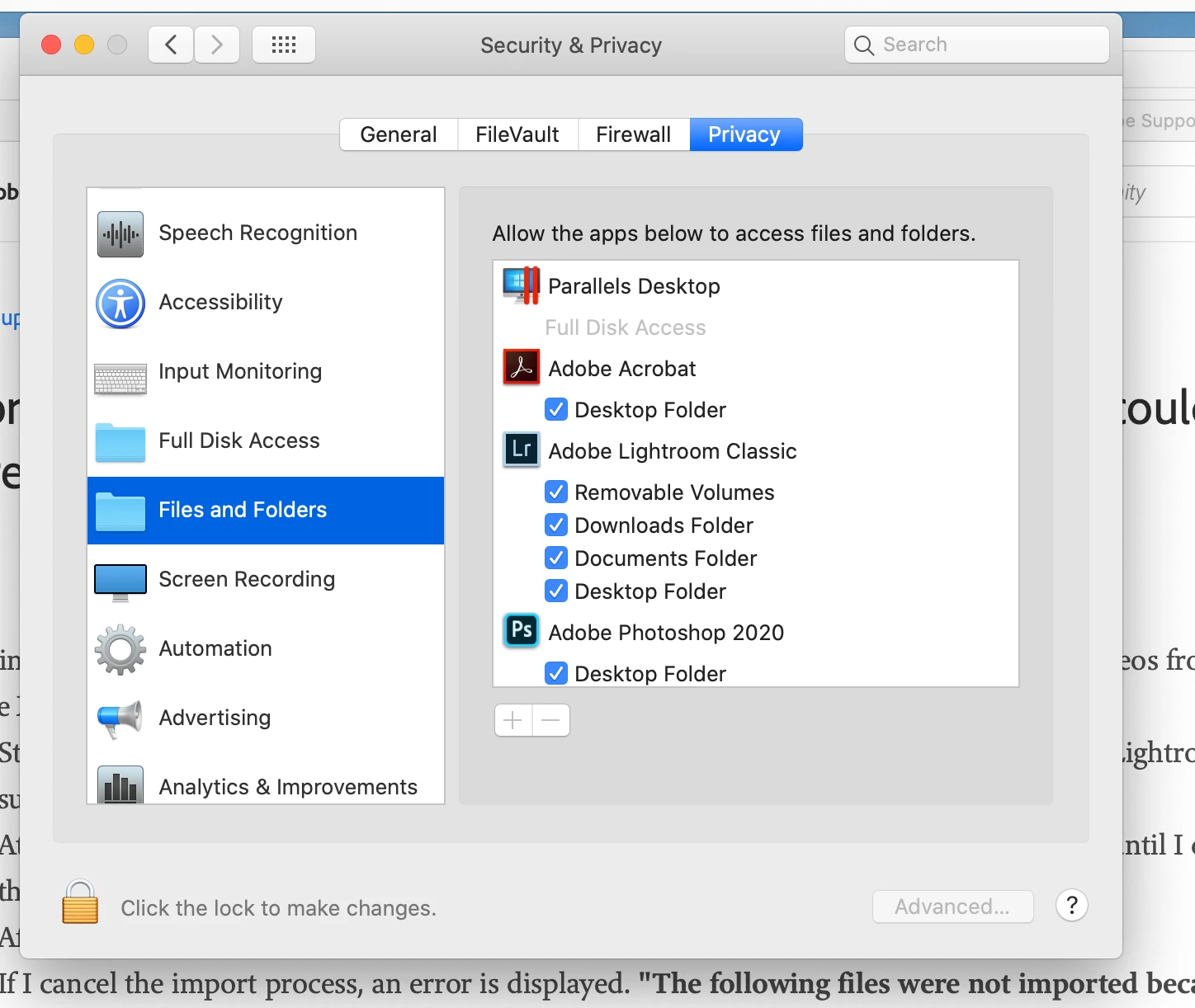
Task: Select the Parallels Desktop row text
Action: [x=634, y=286]
